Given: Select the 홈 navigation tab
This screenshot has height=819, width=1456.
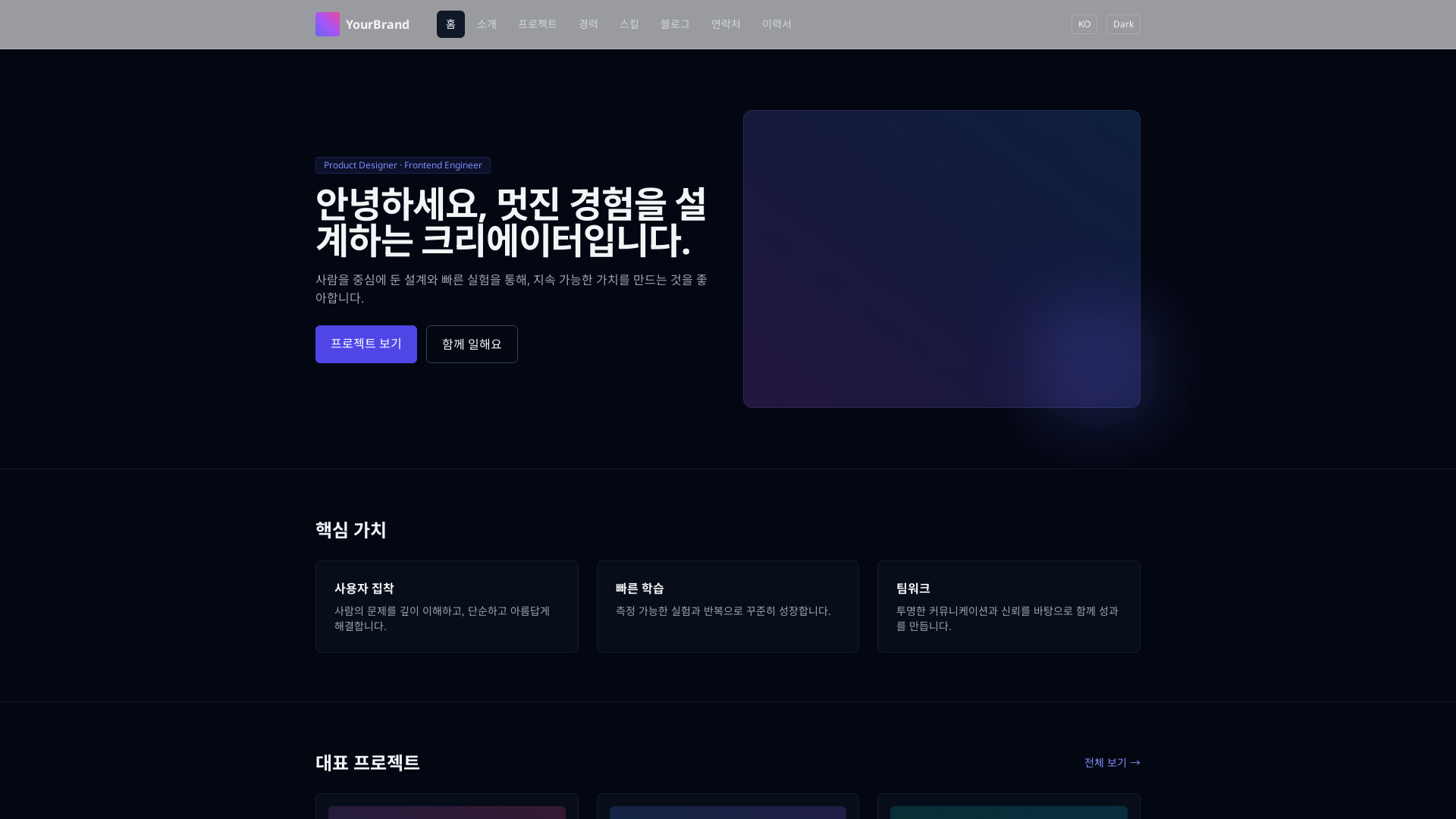Looking at the screenshot, I should (x=450, y=24).
